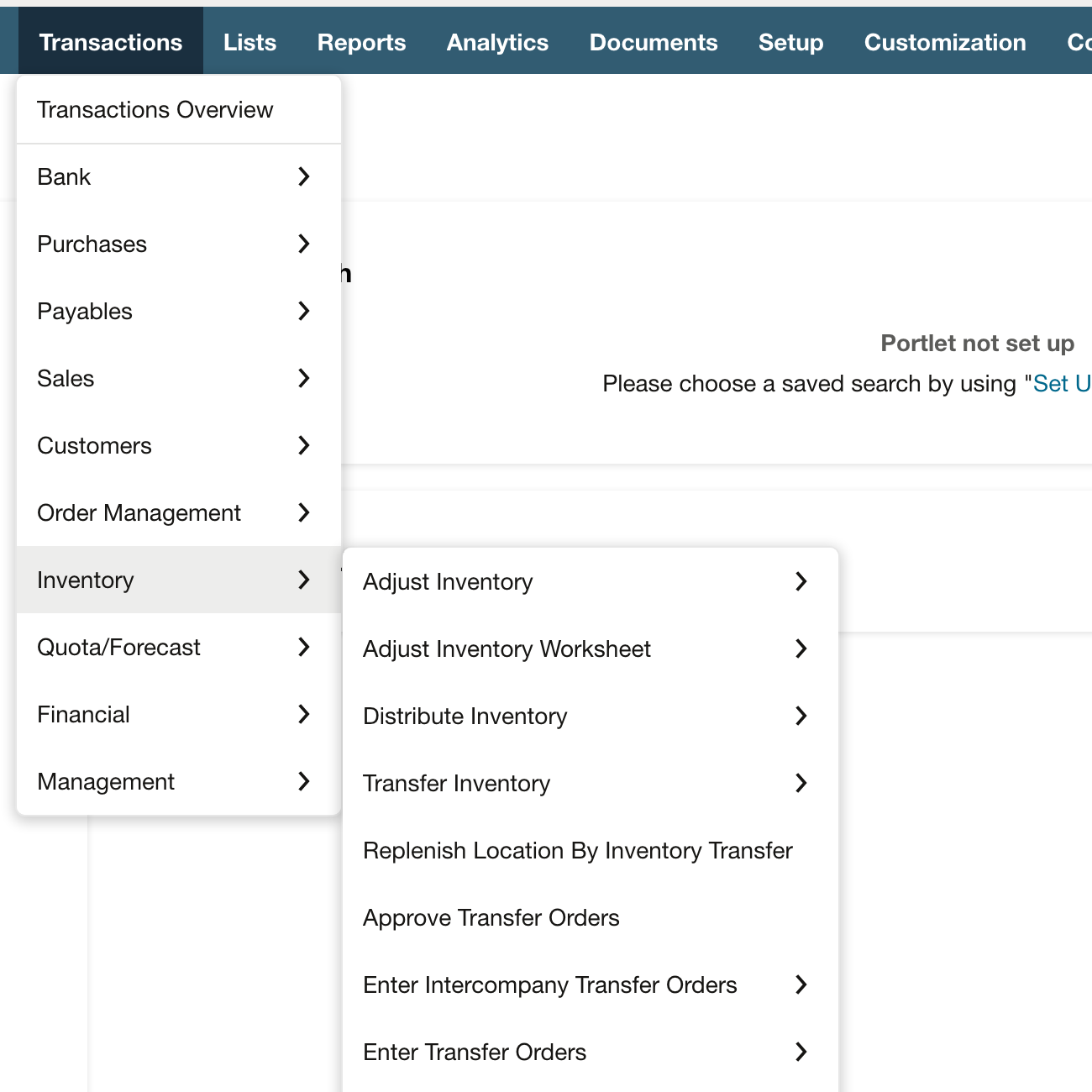
Task: Open the Documents menu
Action: [x=654, y=42]
